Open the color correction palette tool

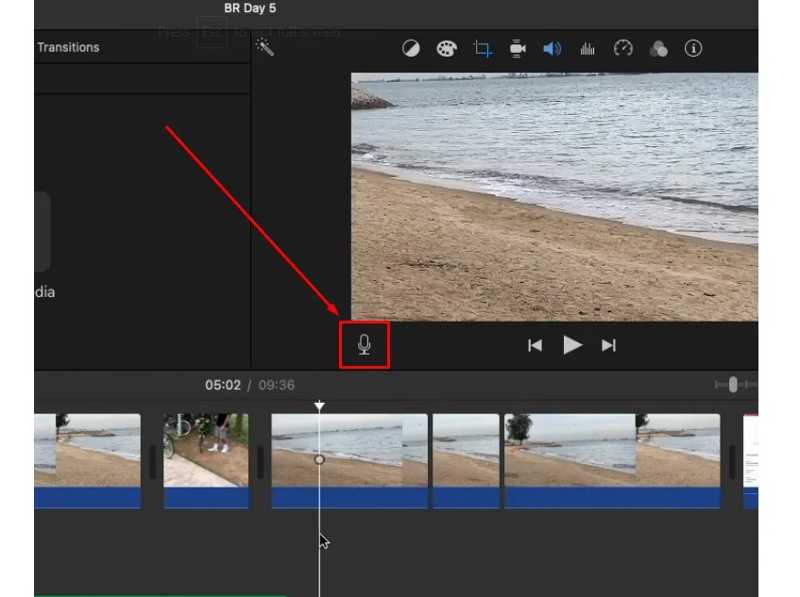pyautogui.click(x=446, y=48)
